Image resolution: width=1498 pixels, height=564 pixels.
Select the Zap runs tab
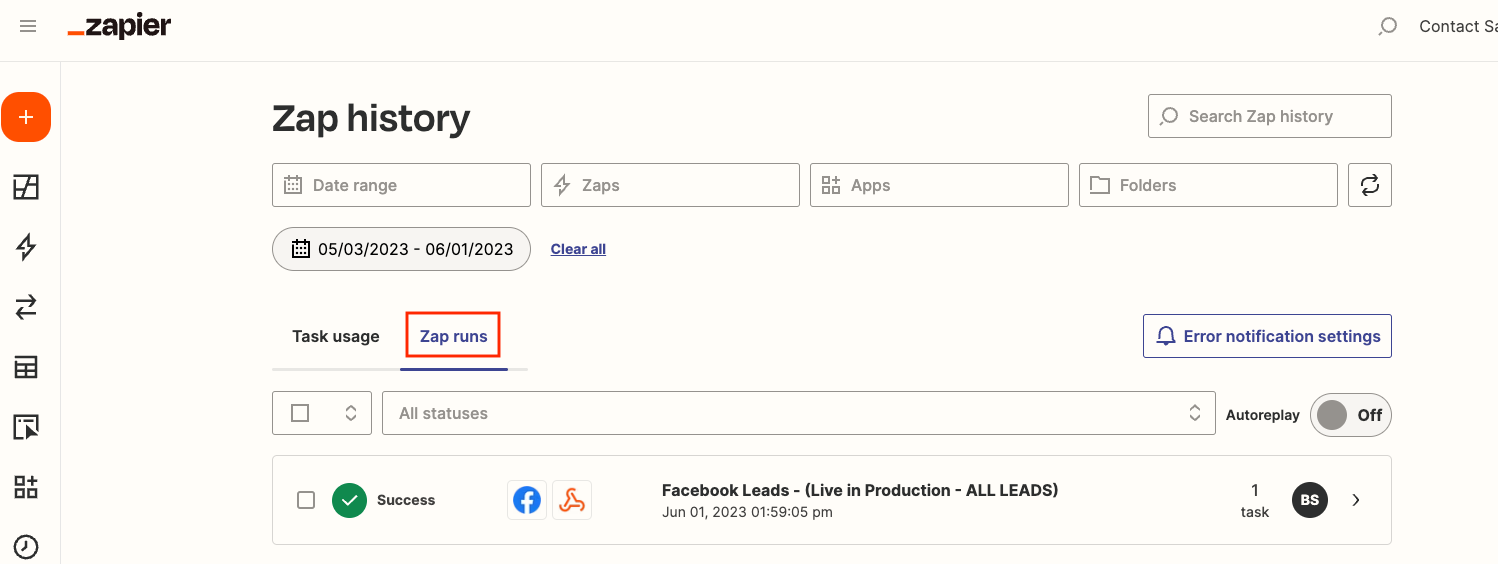453,336
